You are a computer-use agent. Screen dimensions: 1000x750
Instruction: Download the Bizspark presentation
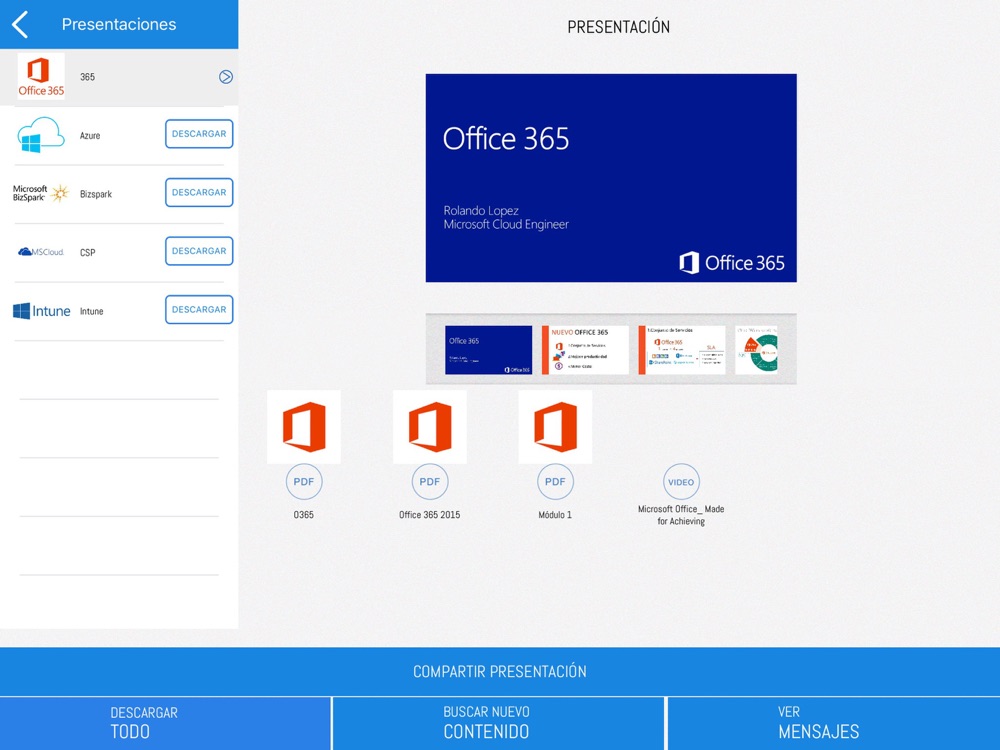pyautogui.click(x=199, y=193)
